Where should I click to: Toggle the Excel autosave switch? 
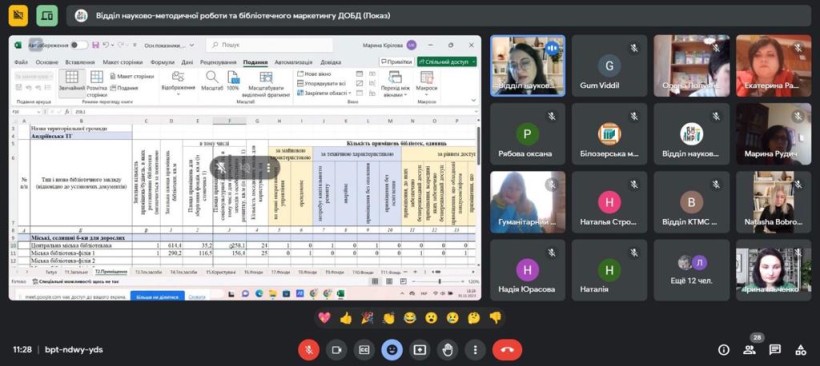[79, 45]
